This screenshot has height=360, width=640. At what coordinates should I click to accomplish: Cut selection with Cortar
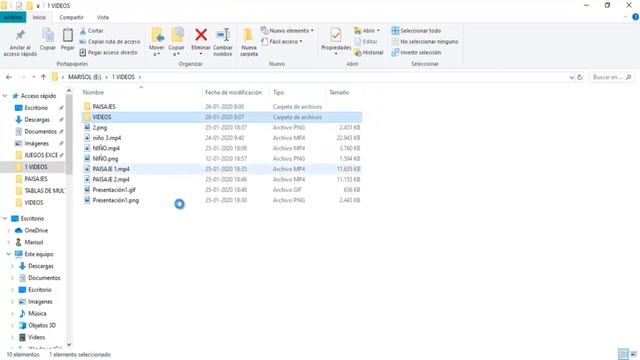92,31
